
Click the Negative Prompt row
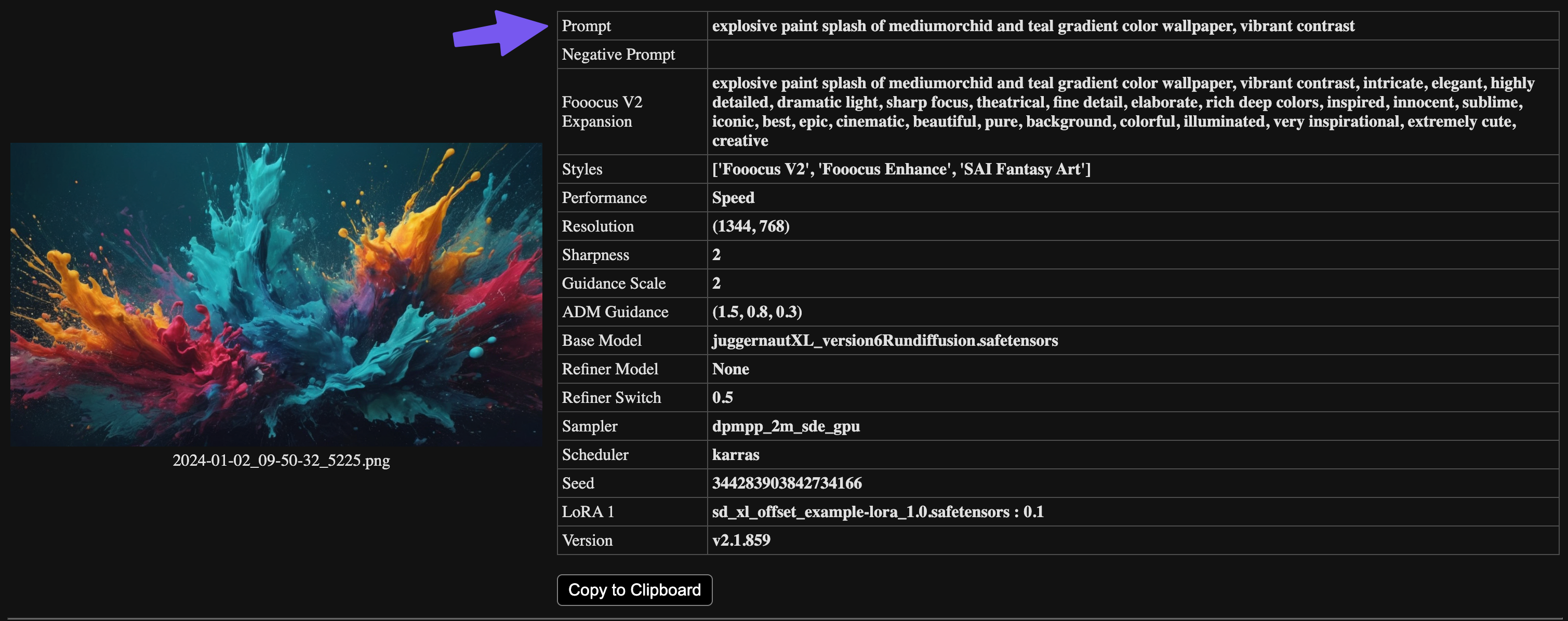[x=618, y=54]
